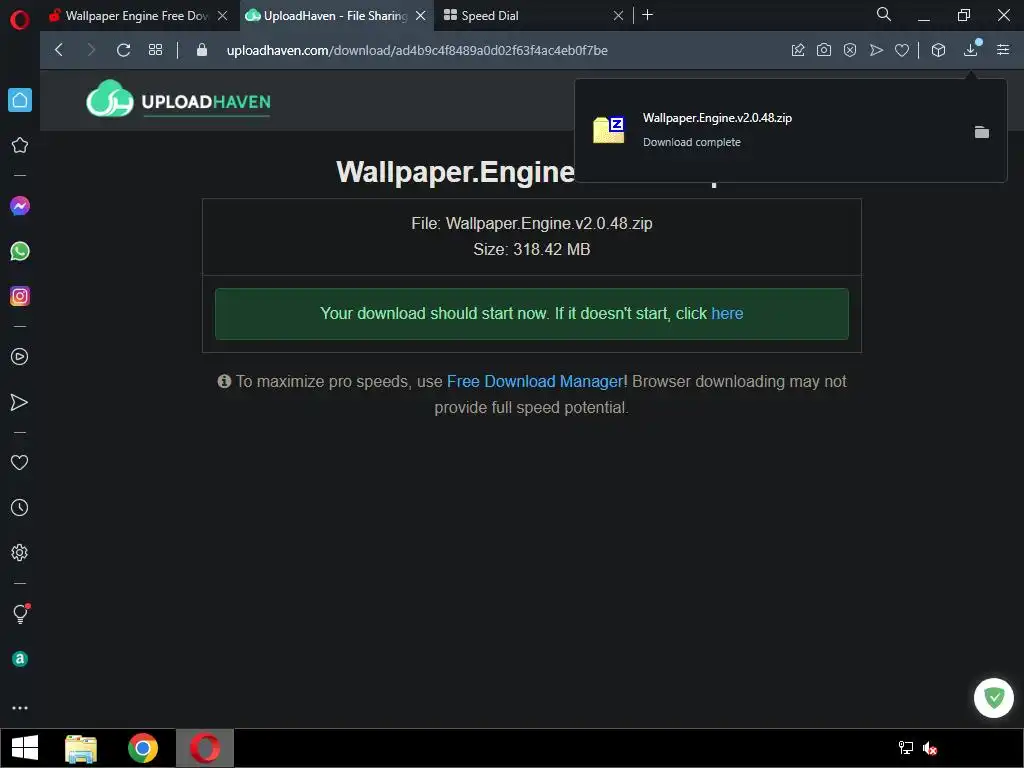Click the muted volume tray icon
The image size is (1024, 768).
pyautogui.click(x=930, y=748)
